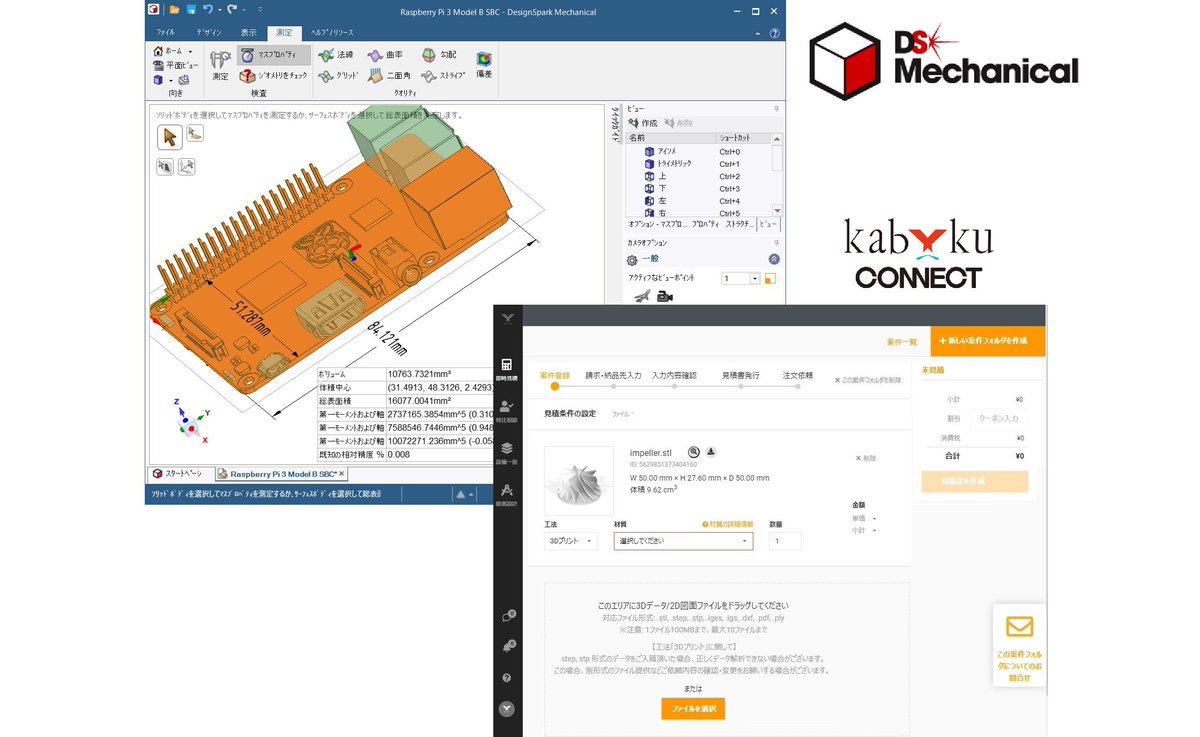
Task: Open オプション - マスプロ panel tab
Action: tap(658, 225)
